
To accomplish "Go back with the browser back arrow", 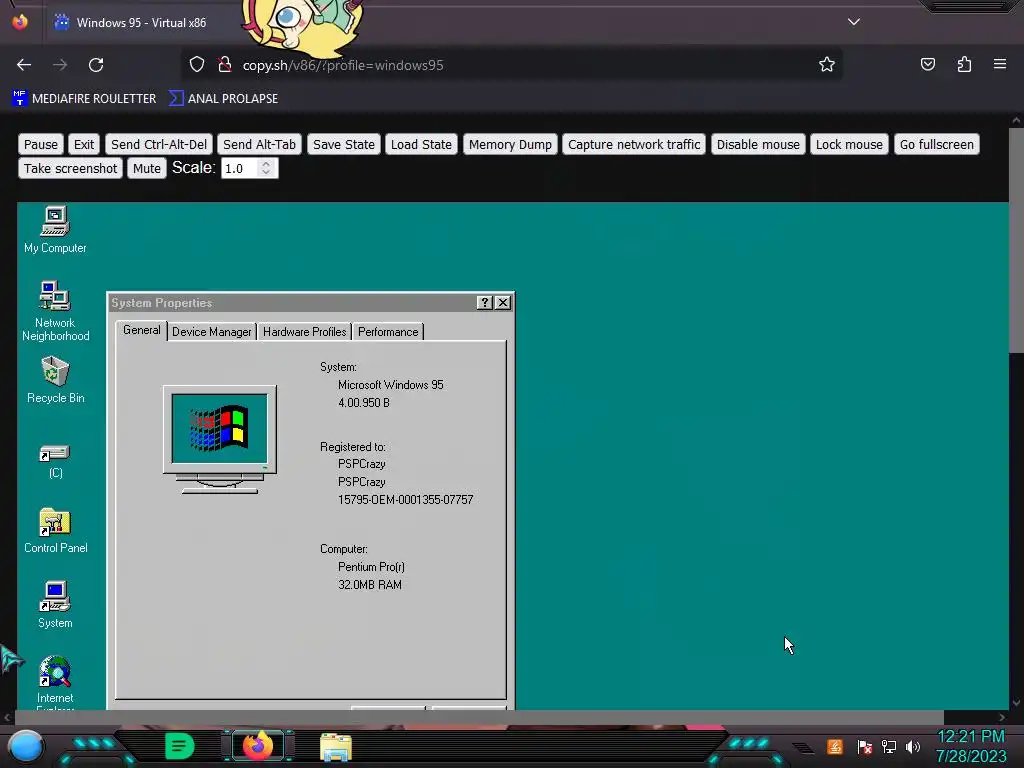I will pyautogui.click(x=24, y=65).
